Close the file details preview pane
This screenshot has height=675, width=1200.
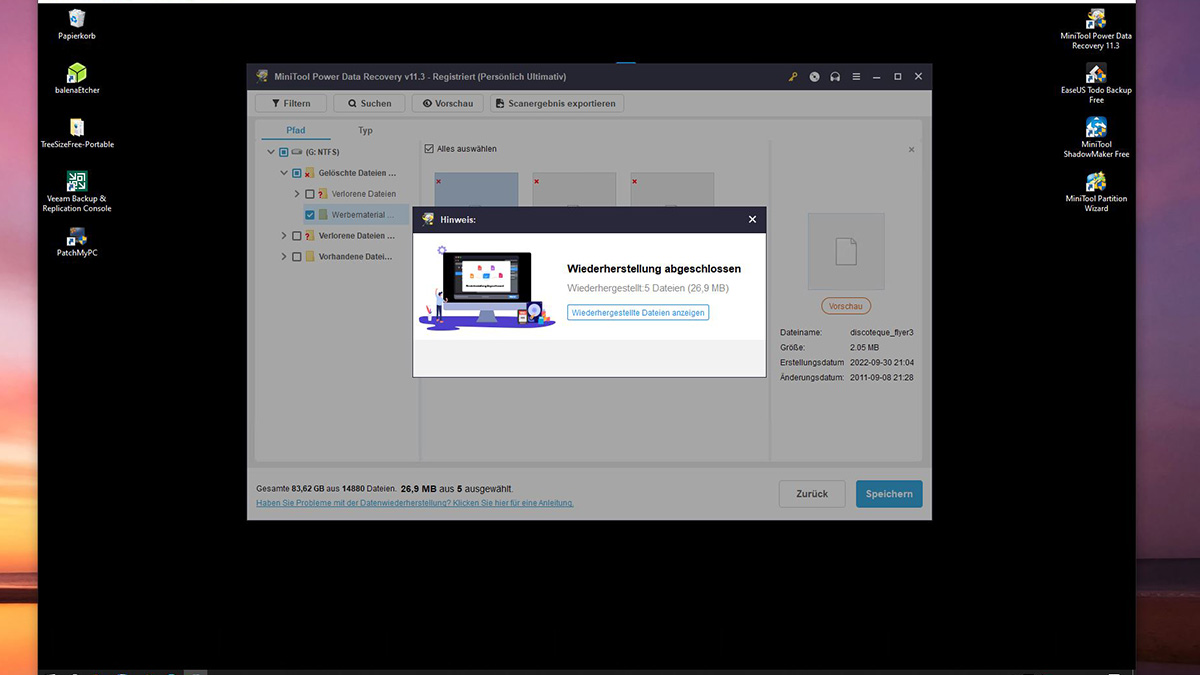(911, 150)
